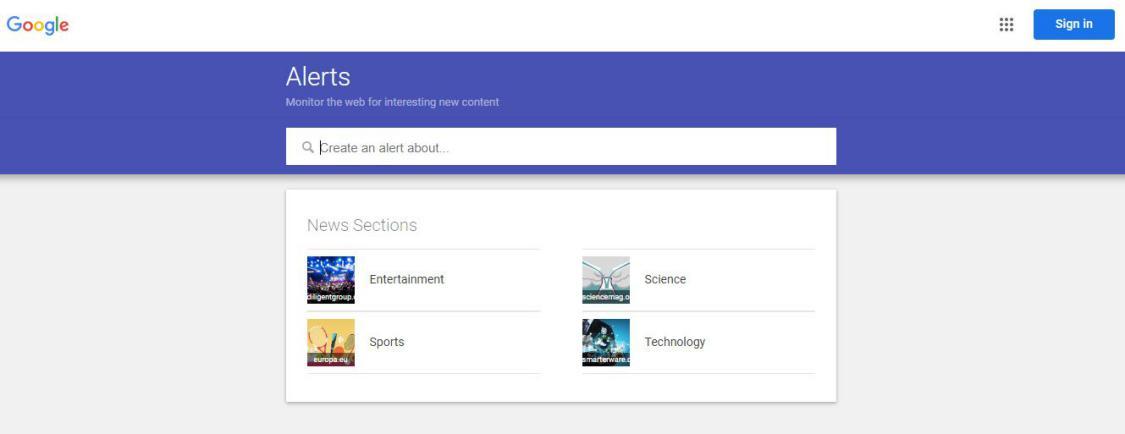1125x434 pixels.
Task: Click the Sports thumbnail image
Action: (x=331, y=342)
